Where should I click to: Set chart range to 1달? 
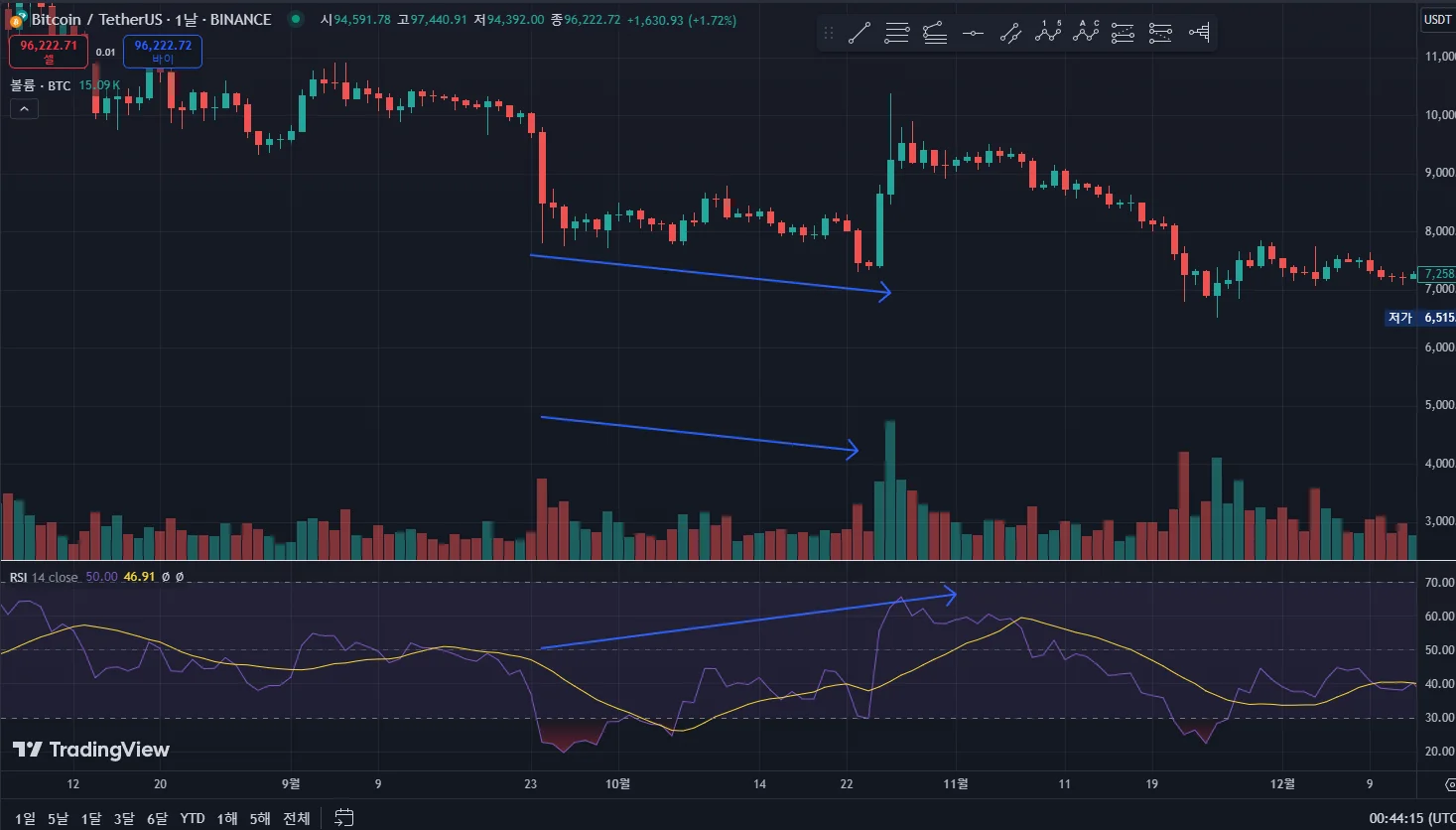point(91,818)
